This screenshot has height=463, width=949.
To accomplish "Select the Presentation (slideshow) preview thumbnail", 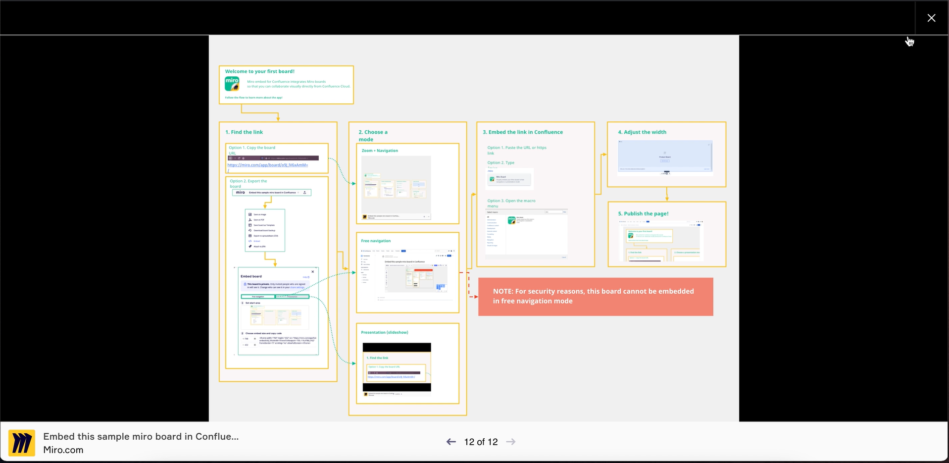I will 397,367.
